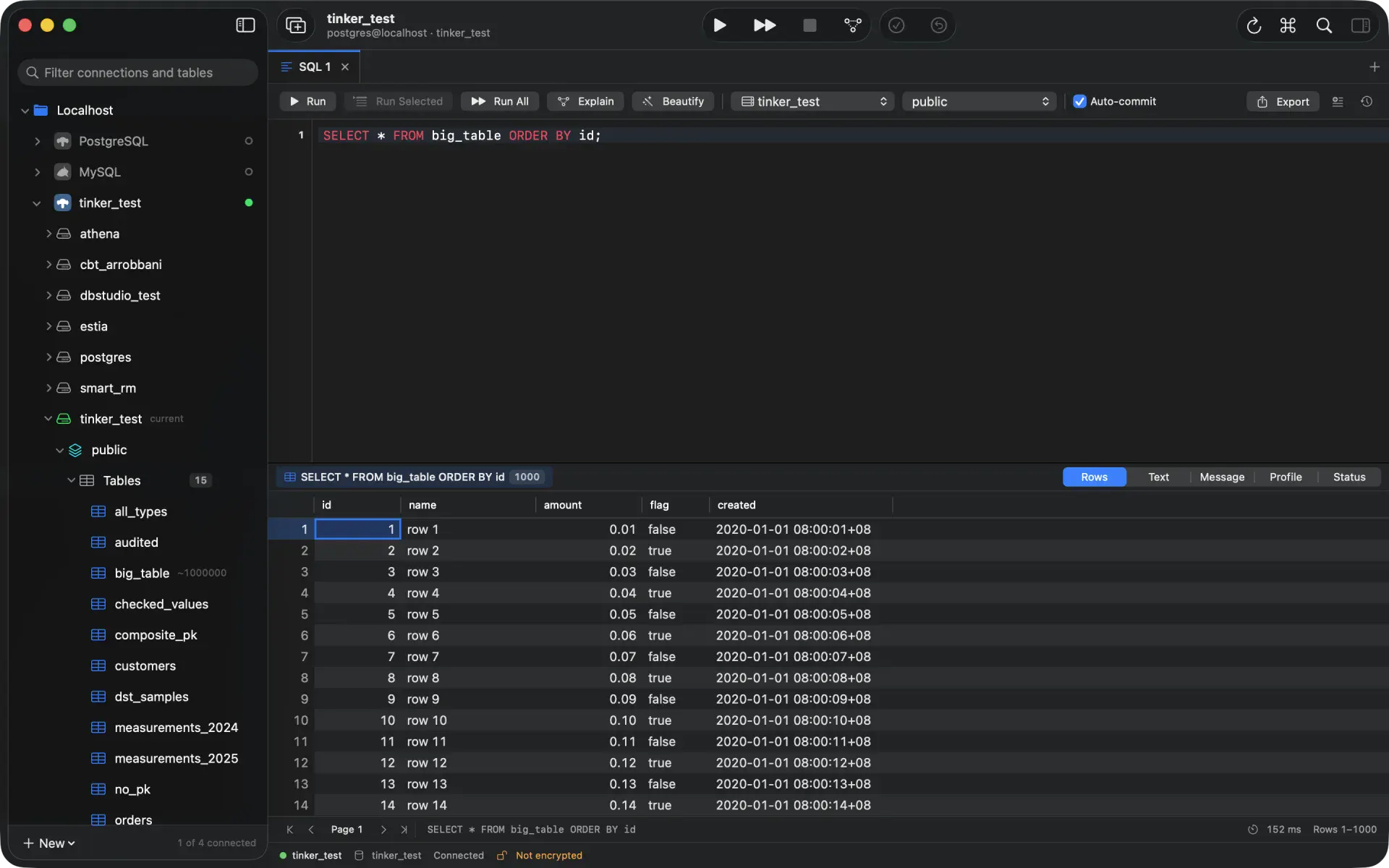Click the Run button
The width and height of the screenshot is (1389, 868).
pyautogui.click(x=307, y=101)
